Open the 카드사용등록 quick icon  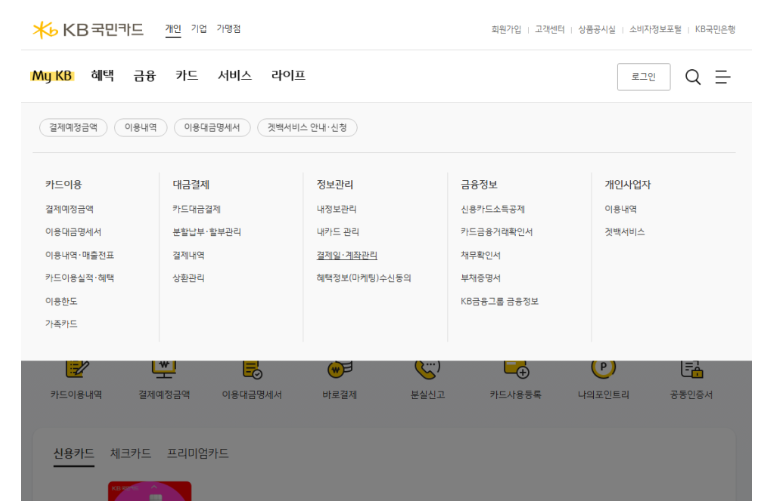point(515,371)
